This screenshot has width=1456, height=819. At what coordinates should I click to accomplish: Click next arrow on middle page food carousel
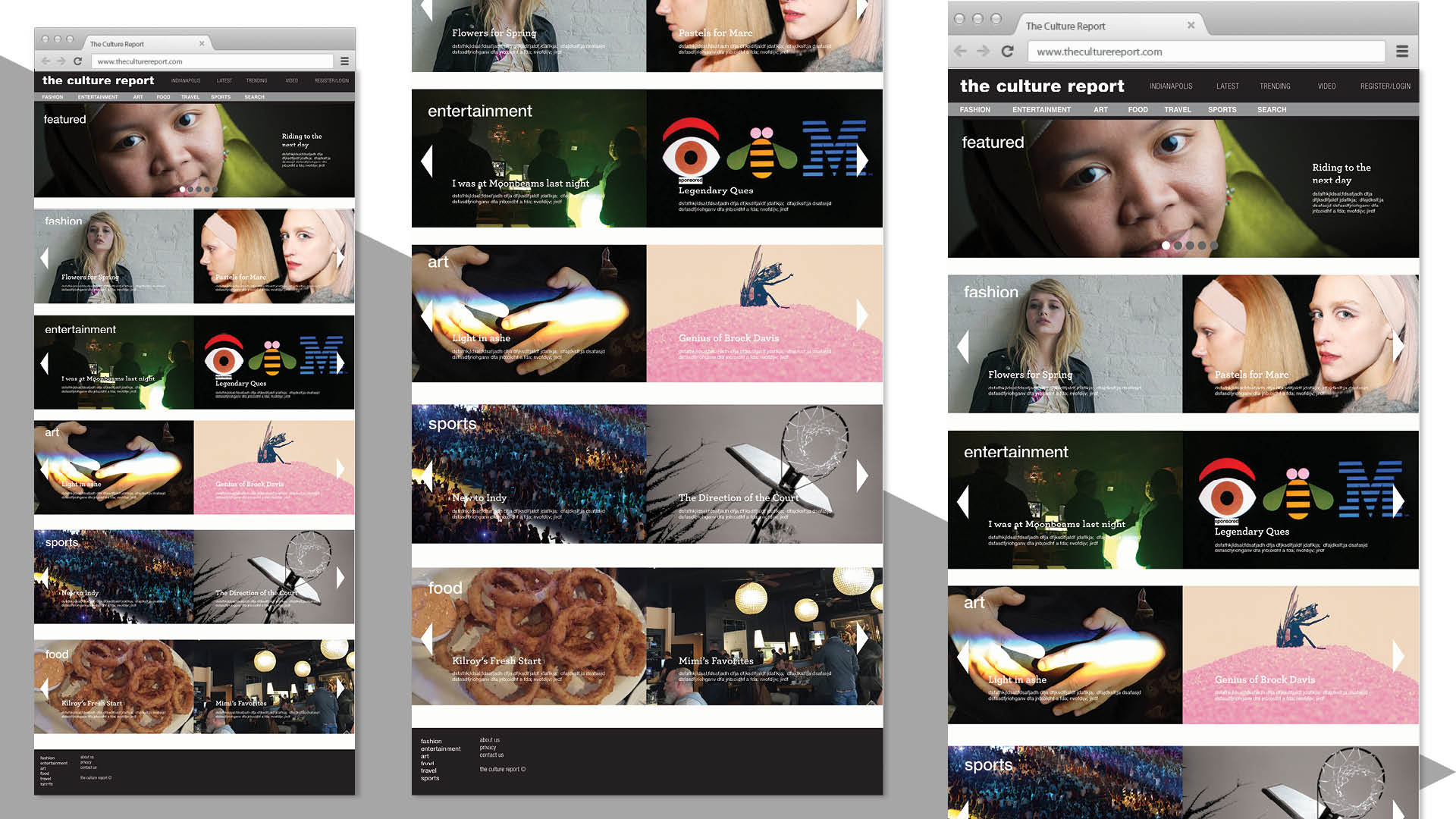[x=862, y=639]
